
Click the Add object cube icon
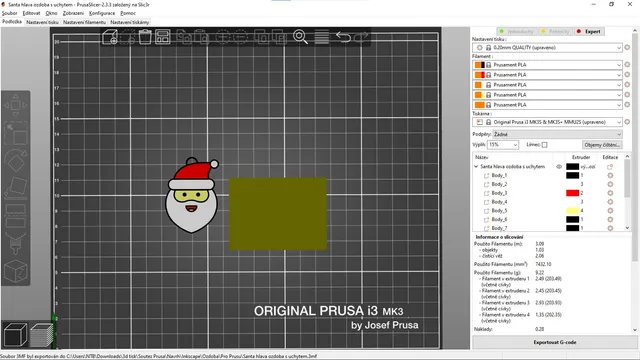click(110, 37)
